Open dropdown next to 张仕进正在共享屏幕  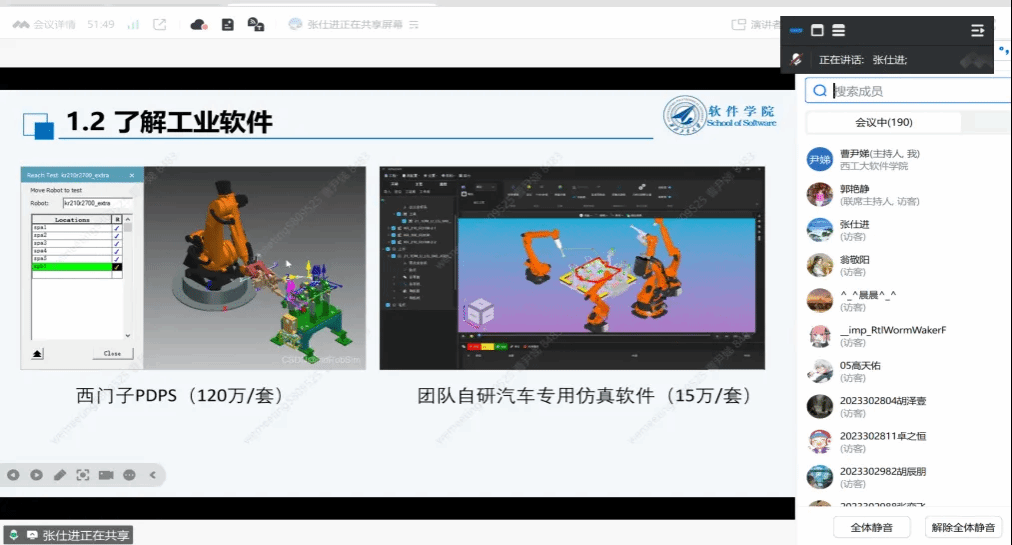(415, 25)
